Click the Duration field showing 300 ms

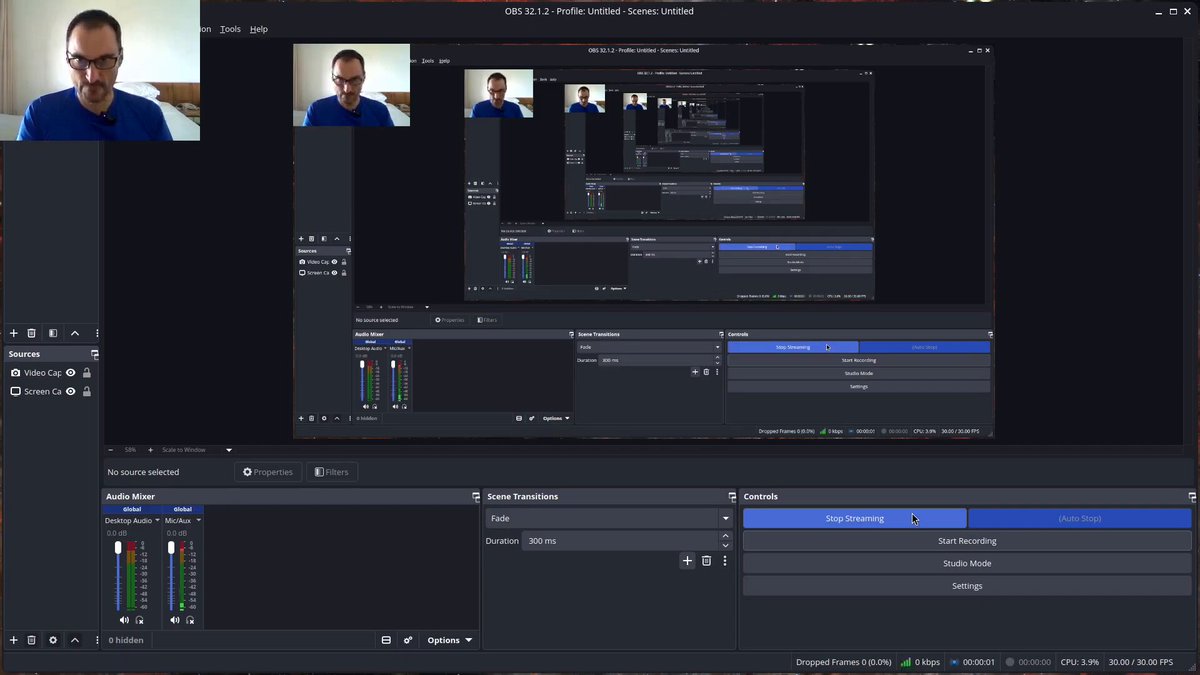point(620,541)
